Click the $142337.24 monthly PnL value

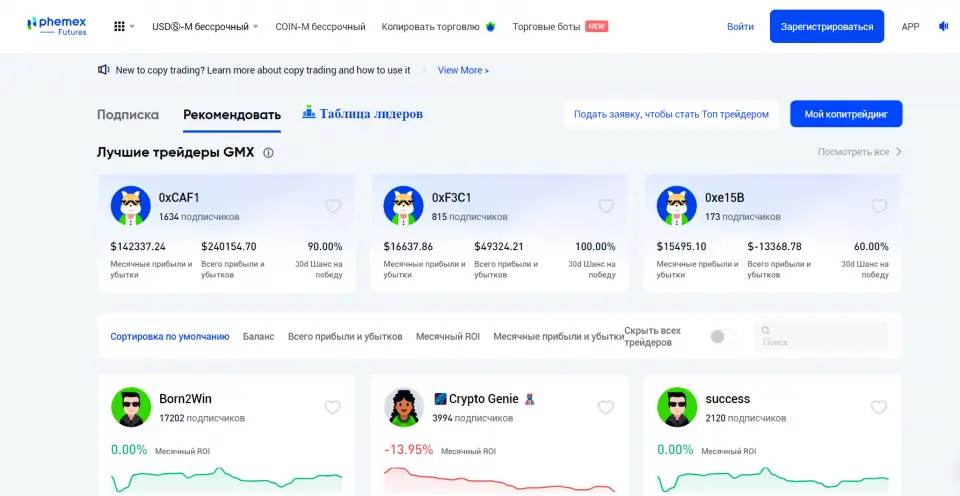coord(138,247)
